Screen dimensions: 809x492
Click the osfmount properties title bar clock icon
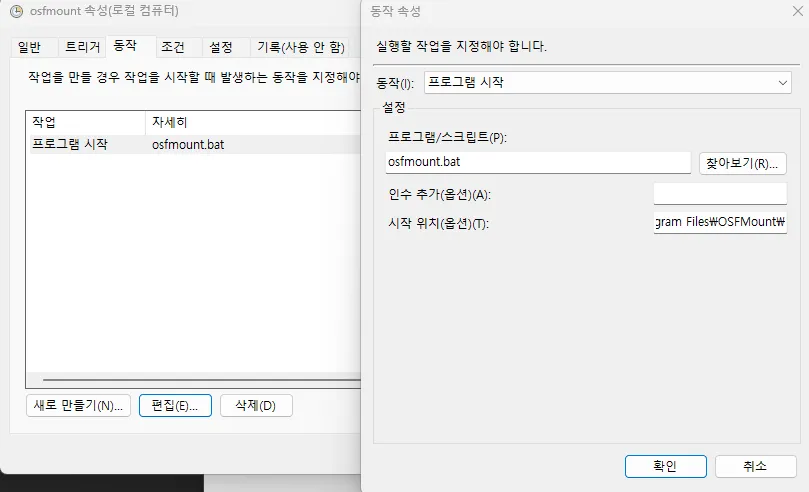click(x=16, y=12)
